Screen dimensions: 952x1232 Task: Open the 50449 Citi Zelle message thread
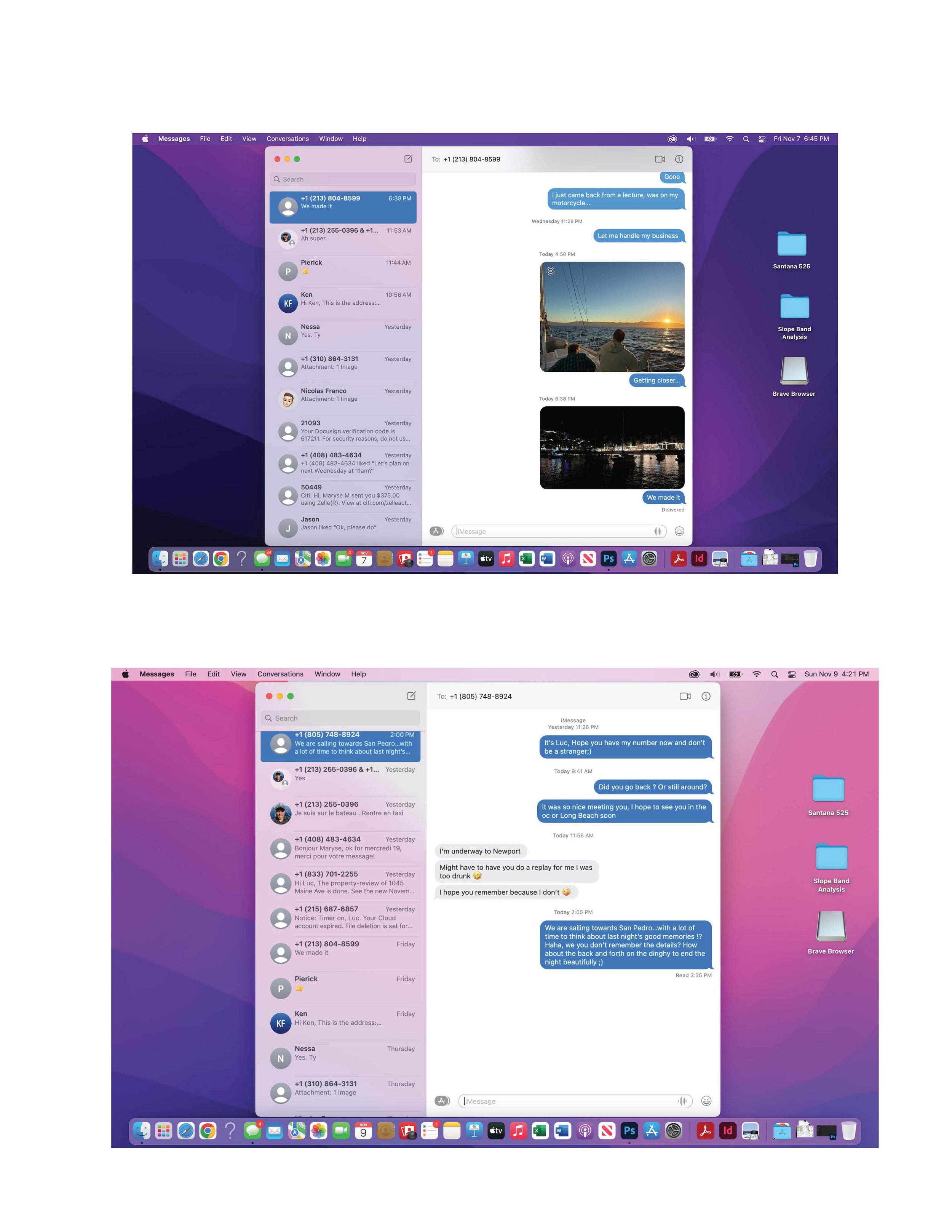tap(344, 495)
